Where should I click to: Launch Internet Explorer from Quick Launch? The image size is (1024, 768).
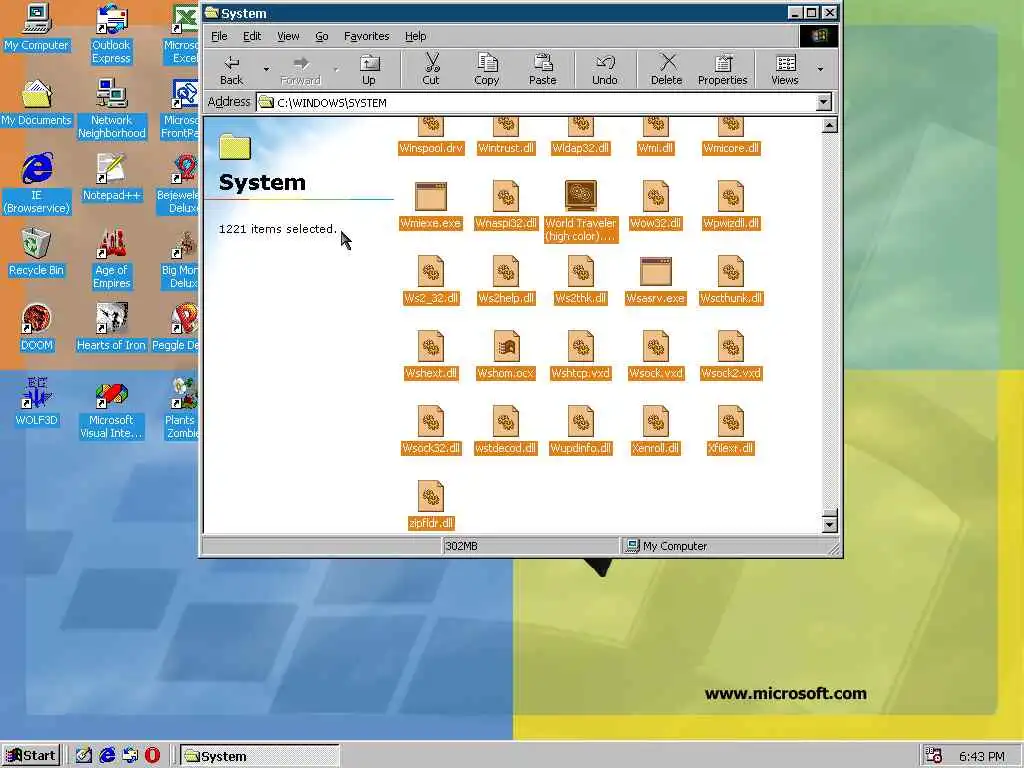(107, 756)
